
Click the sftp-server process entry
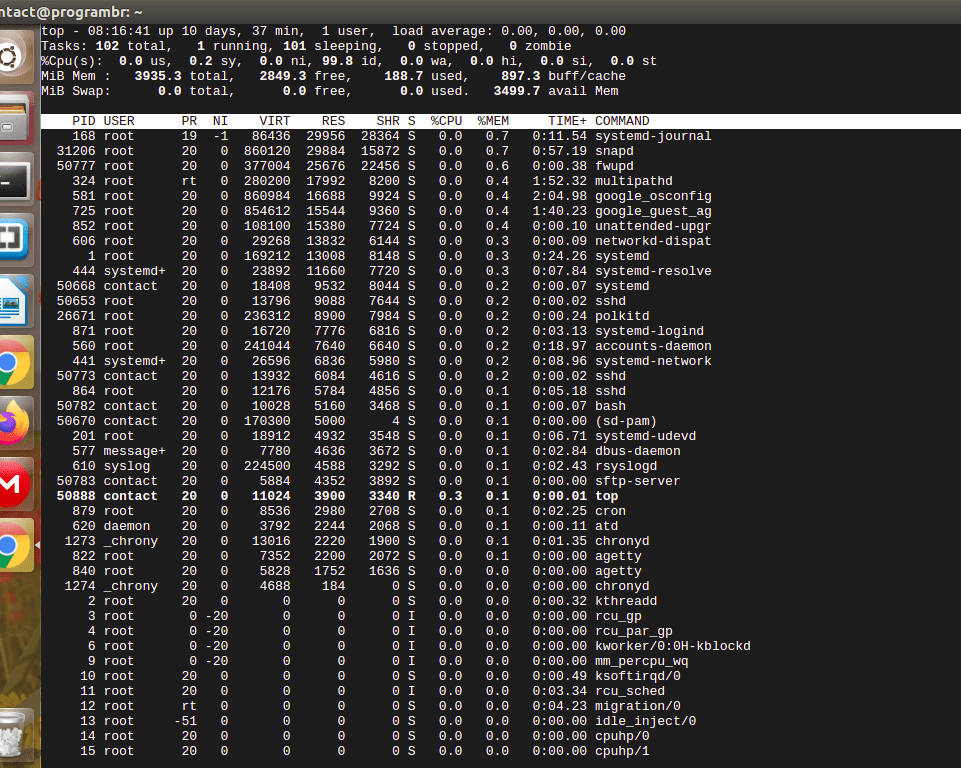[400, 480]
